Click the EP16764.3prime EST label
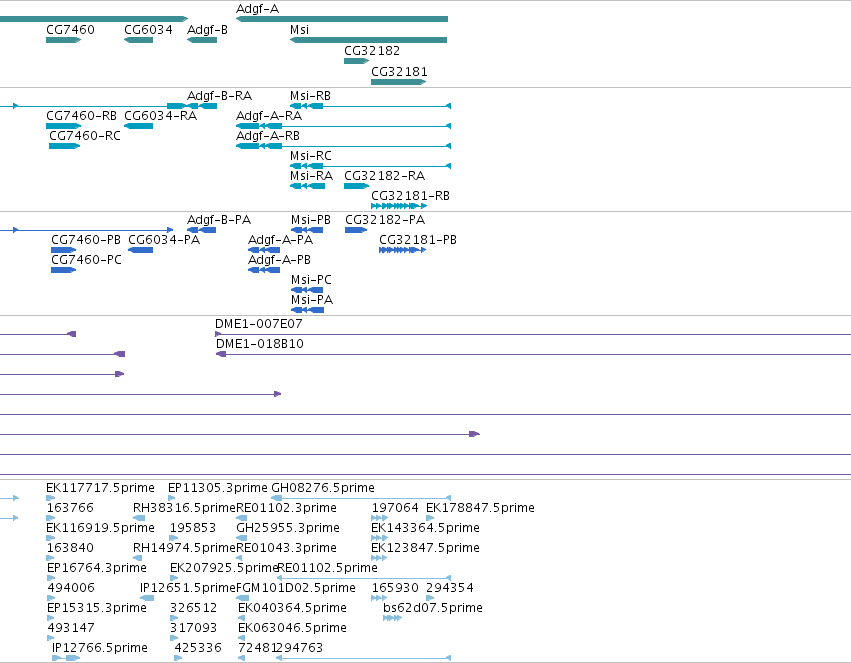Screen dimensions: 851x663 tap(97, 569)
